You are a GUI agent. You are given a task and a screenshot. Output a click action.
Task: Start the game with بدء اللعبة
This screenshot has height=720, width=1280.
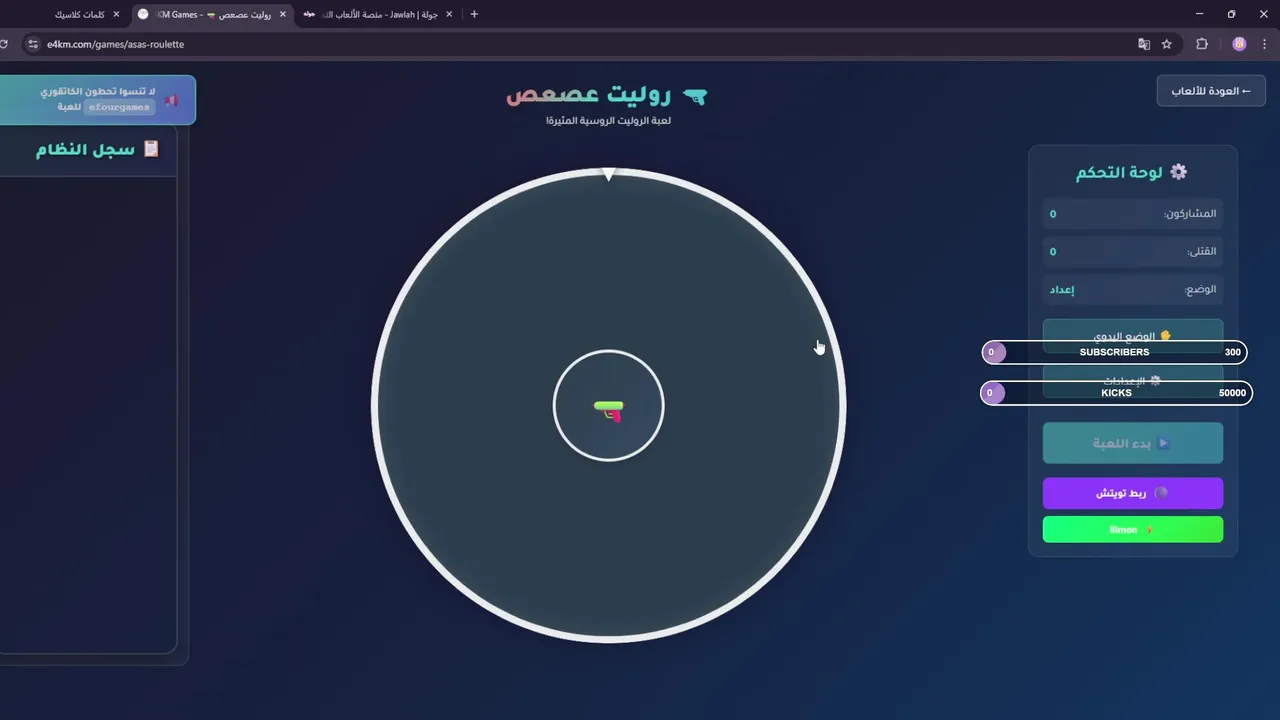coord(1133,443)
